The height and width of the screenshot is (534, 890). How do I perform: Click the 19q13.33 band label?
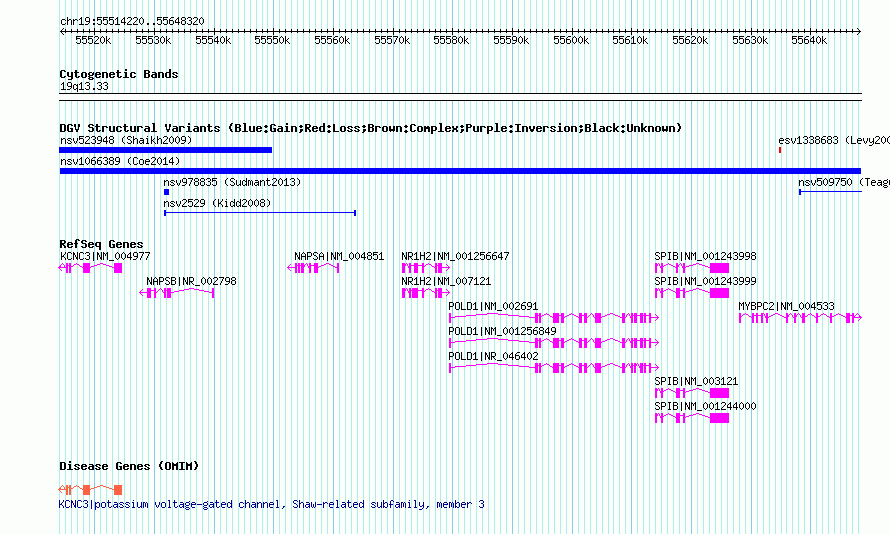click(84, 86)
